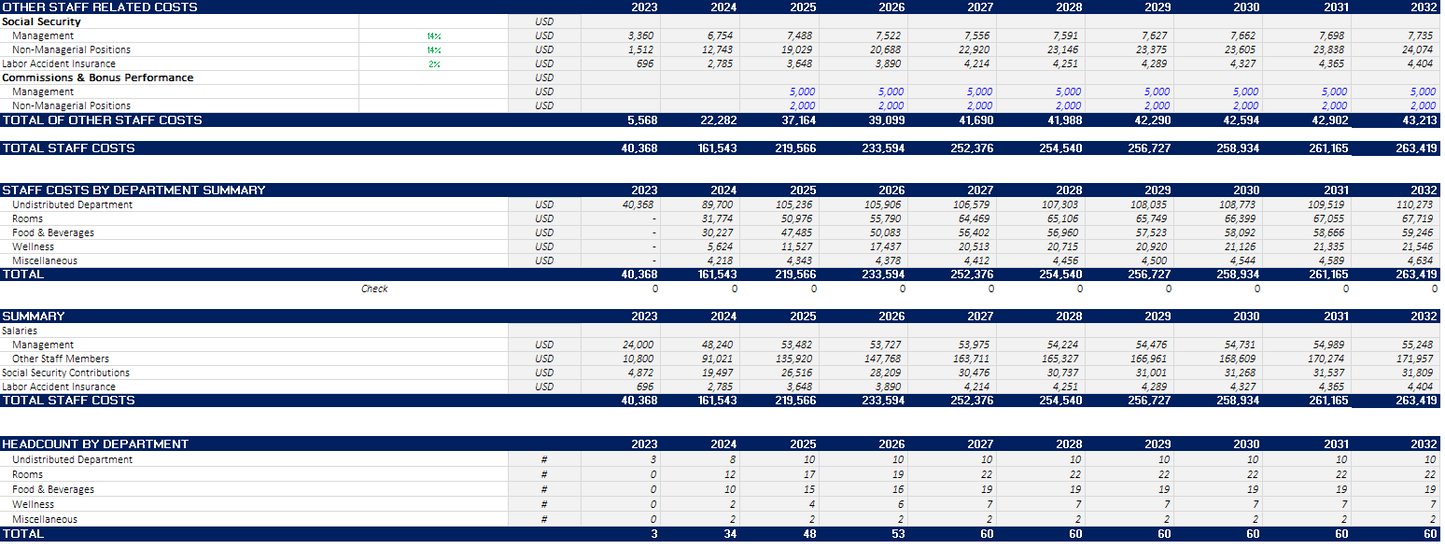Click Wellness 2026 staff cost 17,437

click(891, 247)
